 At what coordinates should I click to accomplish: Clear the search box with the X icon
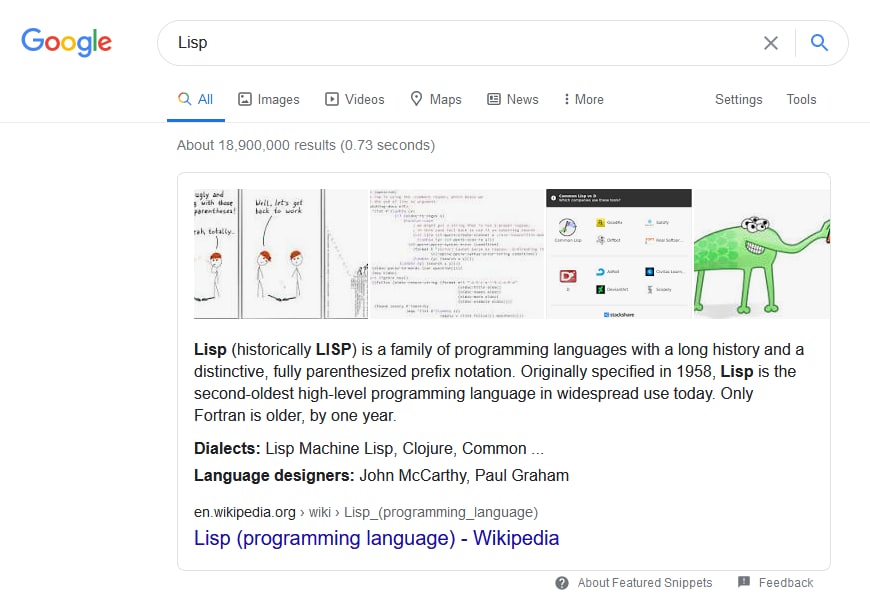[771, 43]
